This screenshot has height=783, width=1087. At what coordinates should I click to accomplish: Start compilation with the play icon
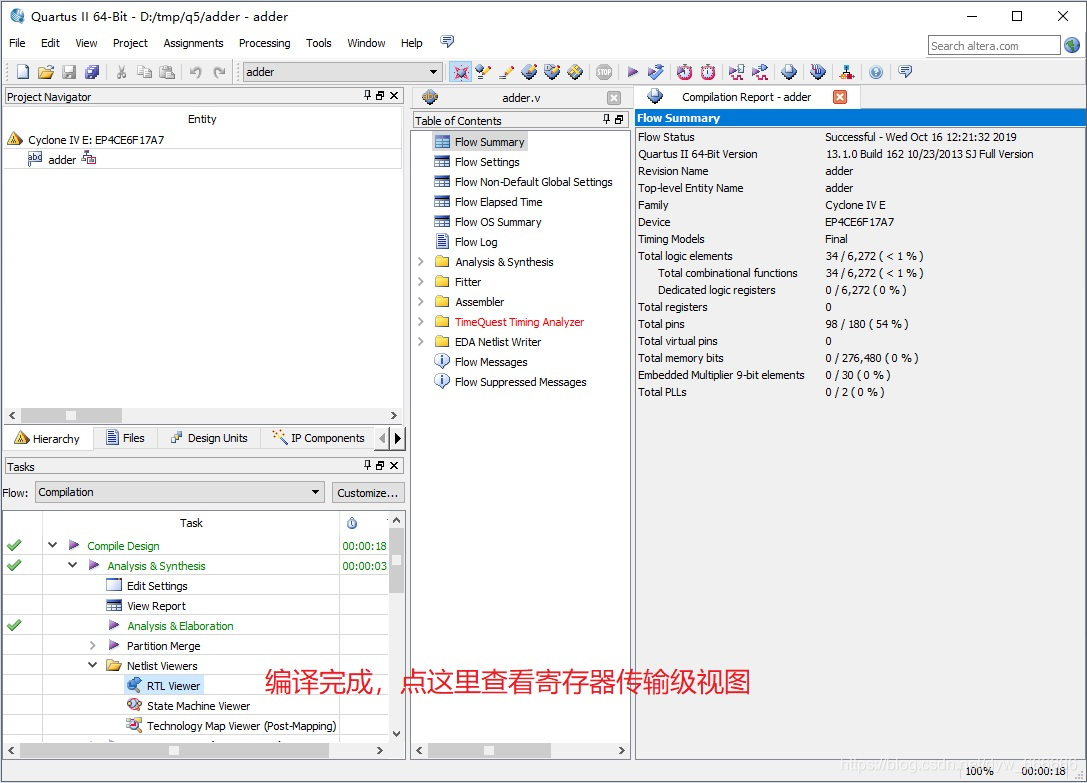[x=632, y=71]
